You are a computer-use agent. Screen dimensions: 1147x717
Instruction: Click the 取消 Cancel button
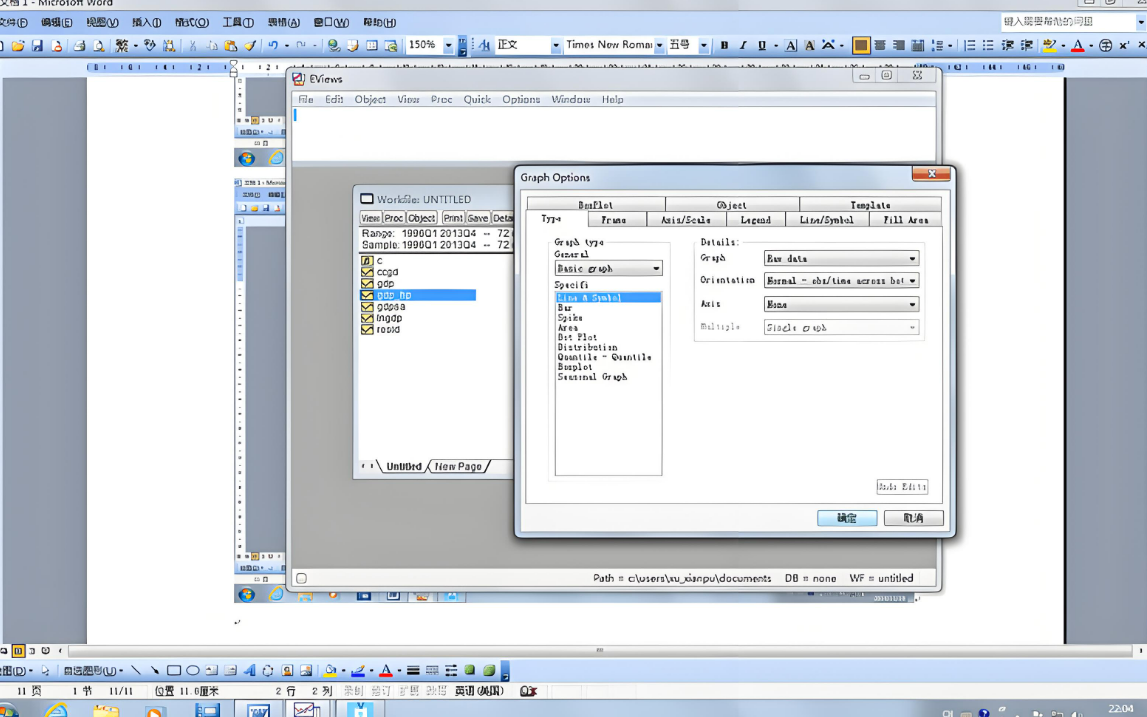914,518
